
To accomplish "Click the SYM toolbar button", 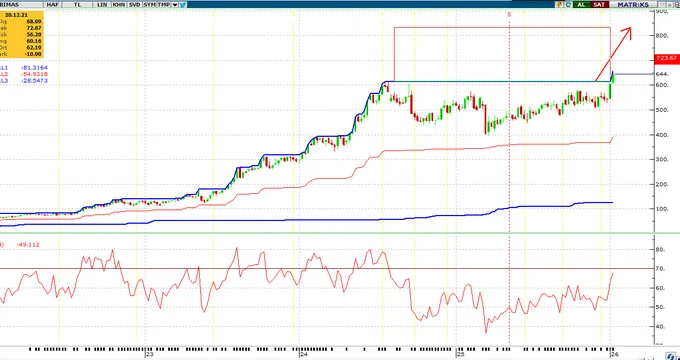I will click(x=149, y=4).
